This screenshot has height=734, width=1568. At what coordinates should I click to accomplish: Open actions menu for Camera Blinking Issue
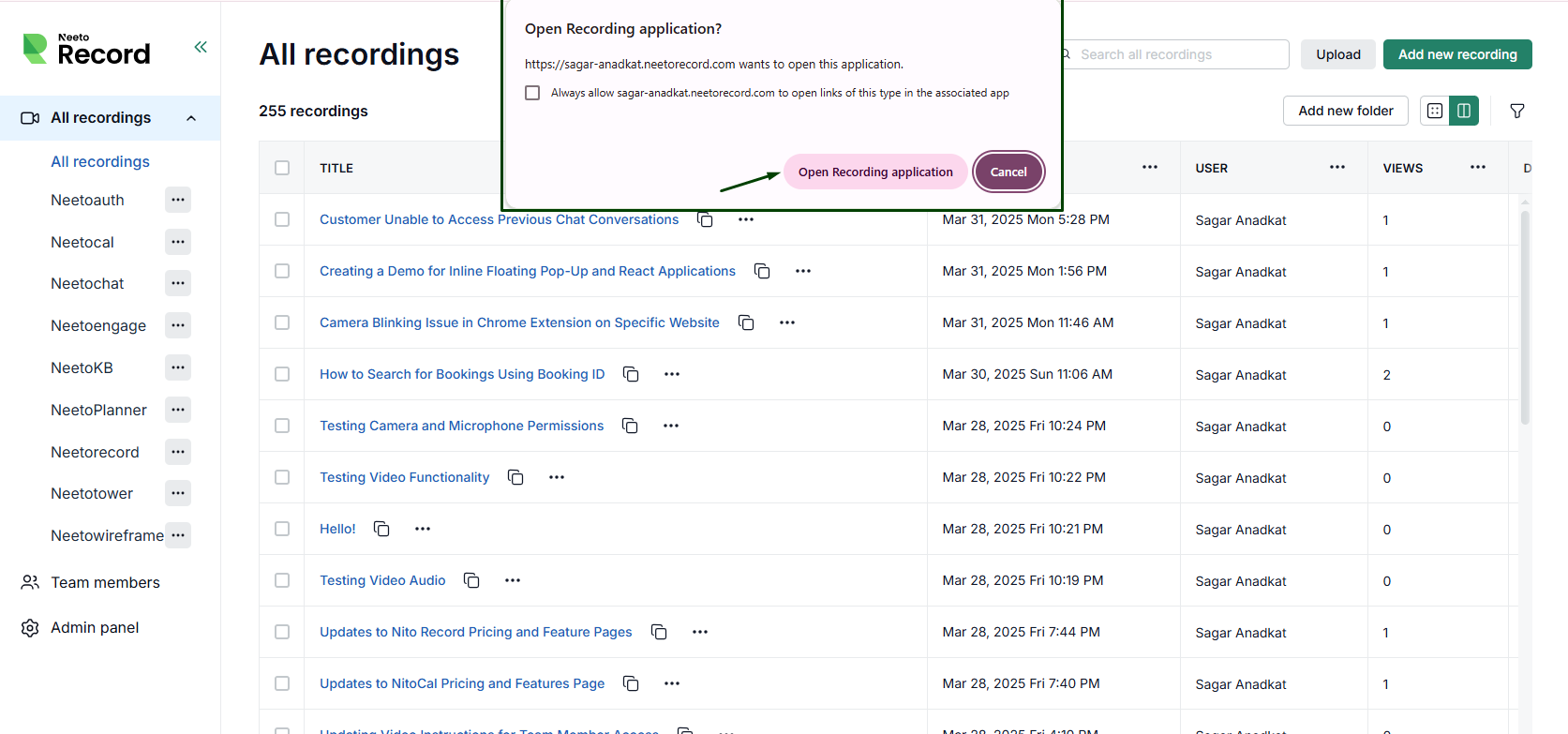[x=787, y=322]
